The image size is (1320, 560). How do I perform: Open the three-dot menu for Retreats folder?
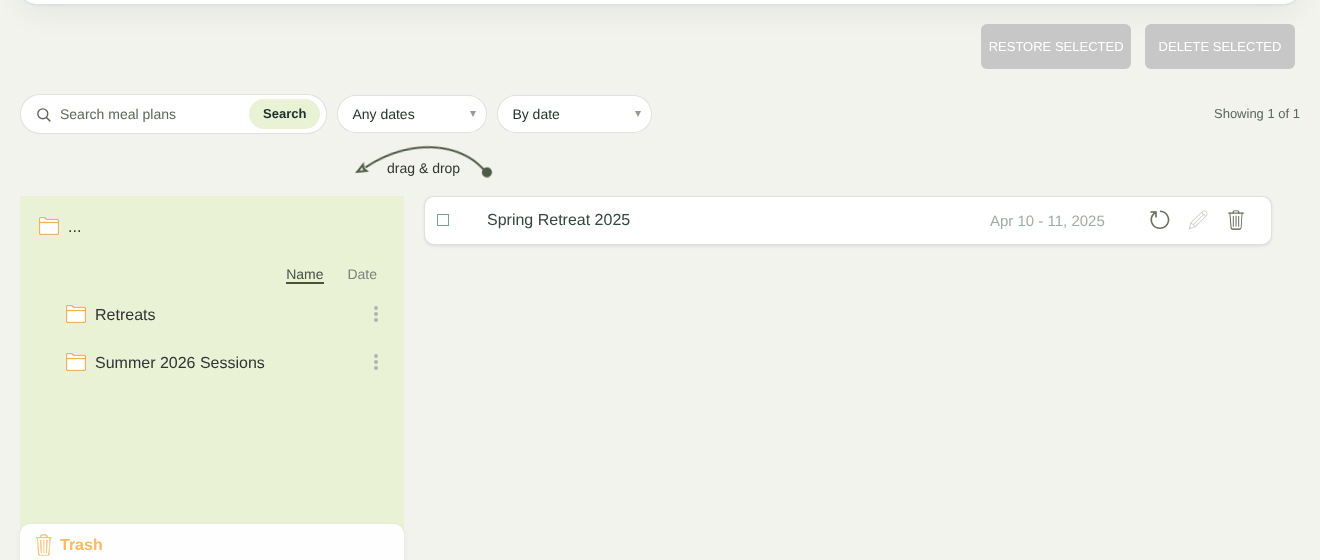(x=376, y=314)
